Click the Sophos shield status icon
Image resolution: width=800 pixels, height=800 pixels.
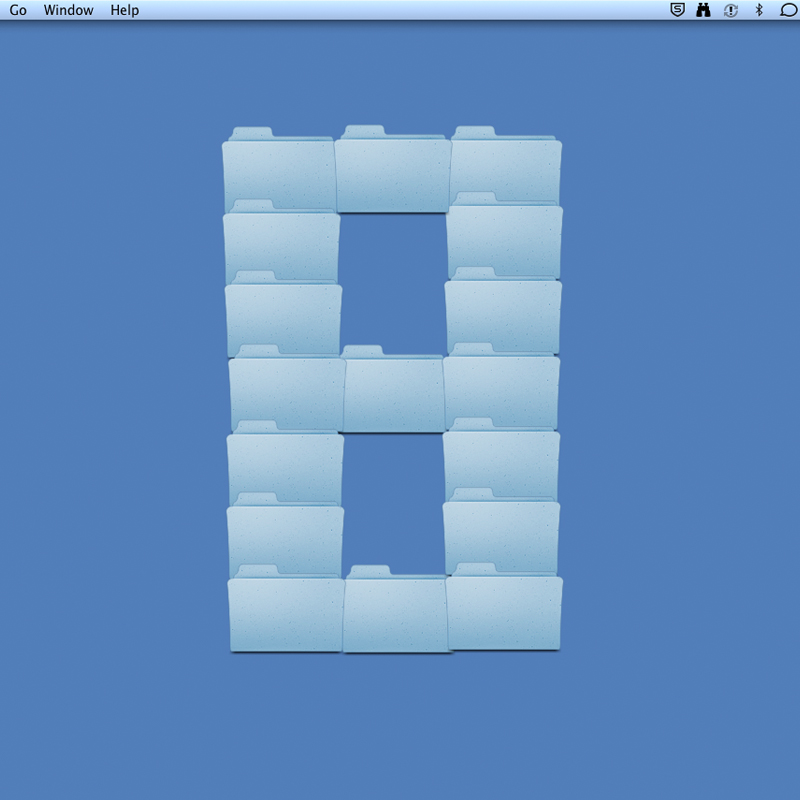[x=677, y=10]
